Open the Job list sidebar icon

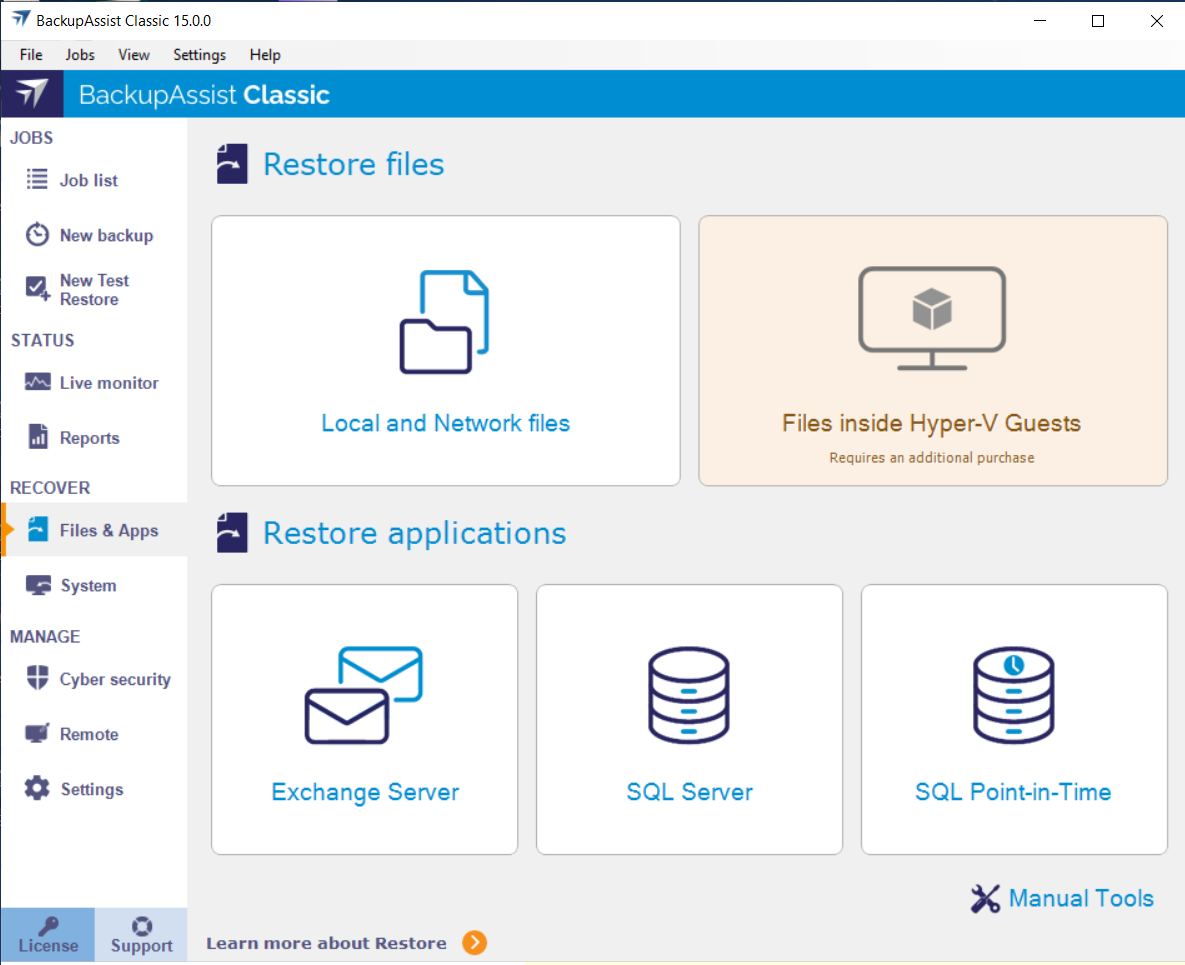click(x=37, y=180)
